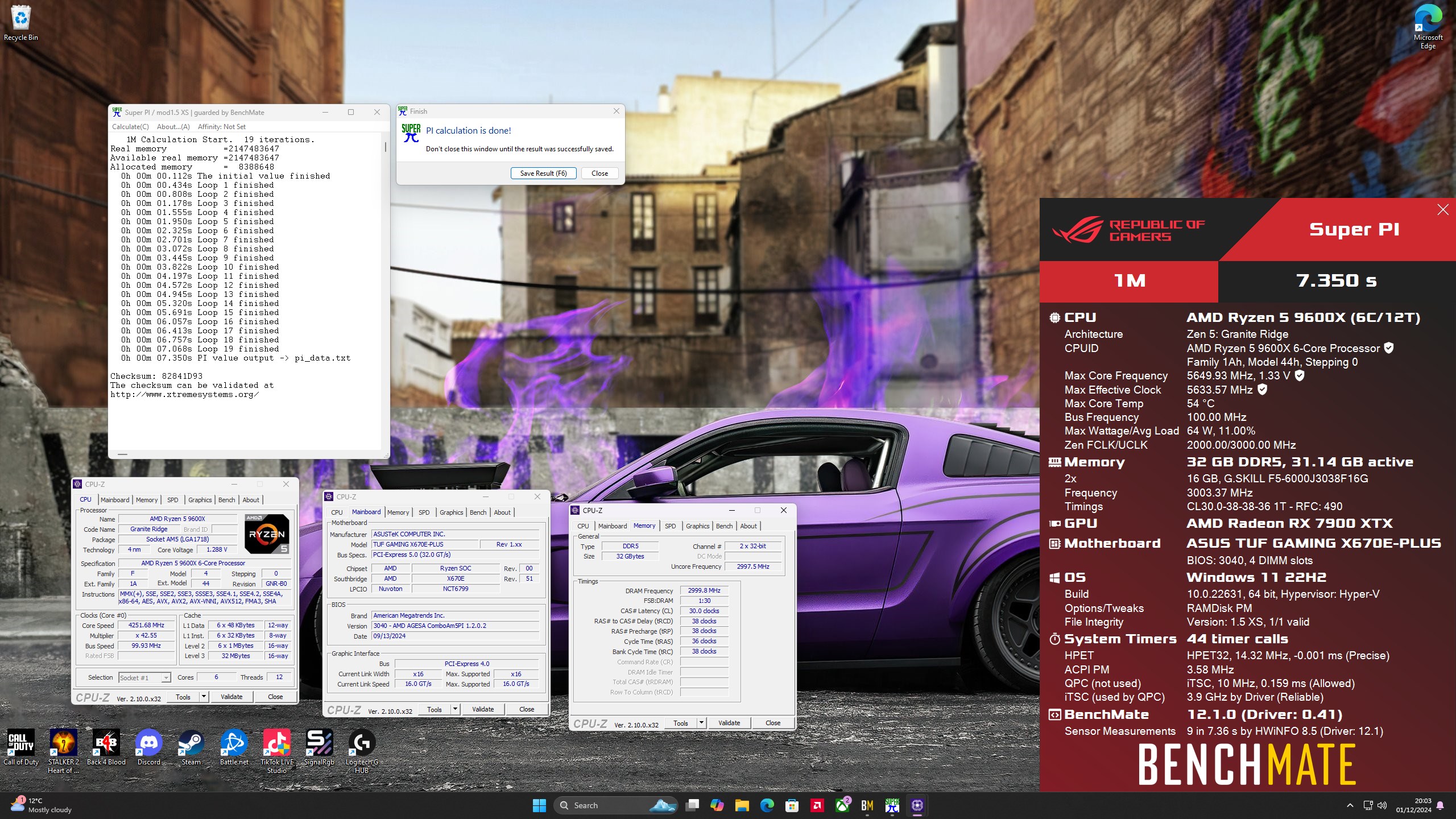The image size is (1456, 819).
Task: Click Core Speed value 4251.68 MHz
Action: pos(146,625)
